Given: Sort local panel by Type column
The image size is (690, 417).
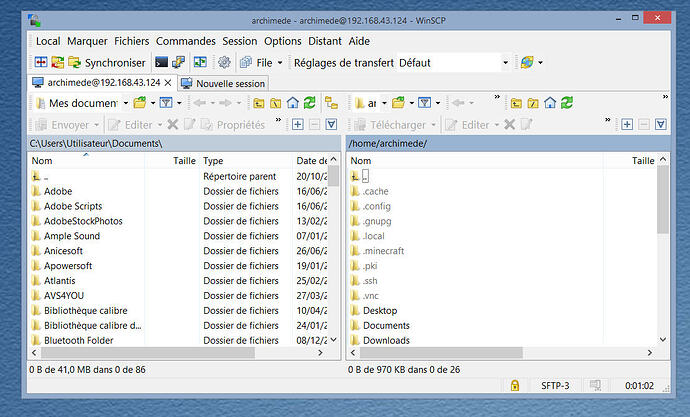Looking at the screenshot, I should [x=246, y=161].
